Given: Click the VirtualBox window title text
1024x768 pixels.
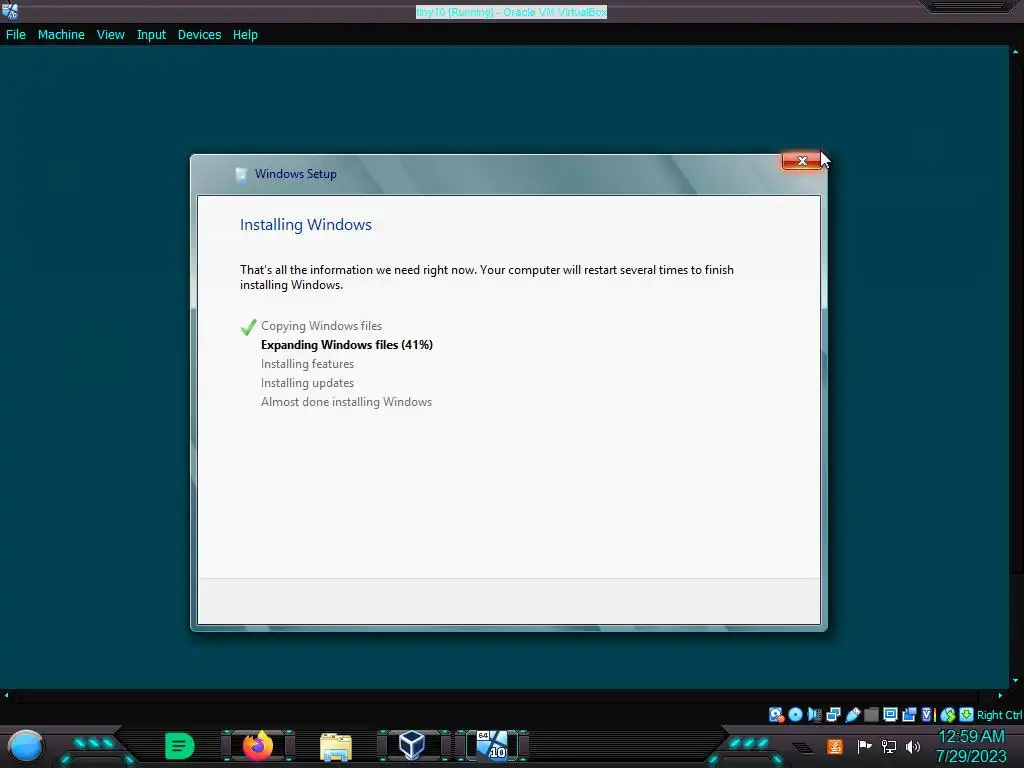Looking at the screenshot, I should point(511,12).
